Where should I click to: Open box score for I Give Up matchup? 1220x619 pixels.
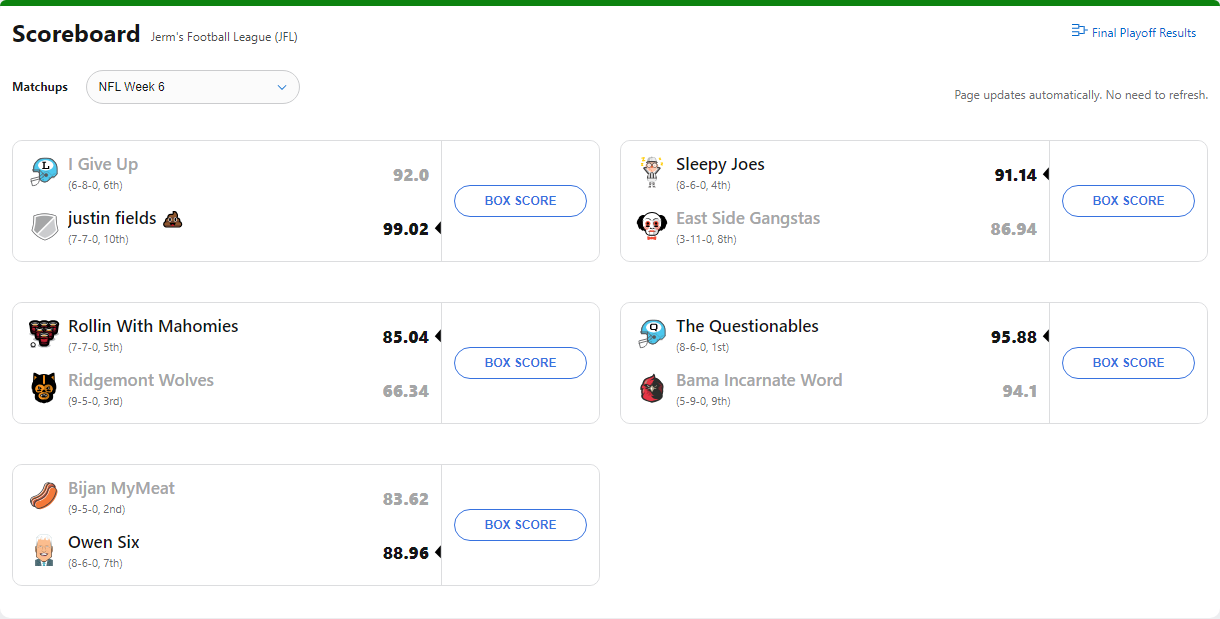point(520,201)
